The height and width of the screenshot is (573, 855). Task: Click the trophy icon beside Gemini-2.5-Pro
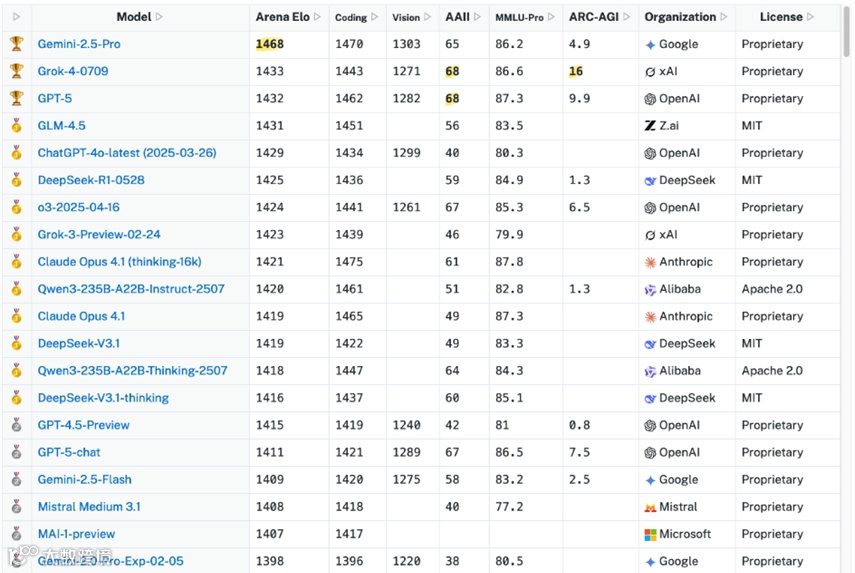click(x=17, y=44)
